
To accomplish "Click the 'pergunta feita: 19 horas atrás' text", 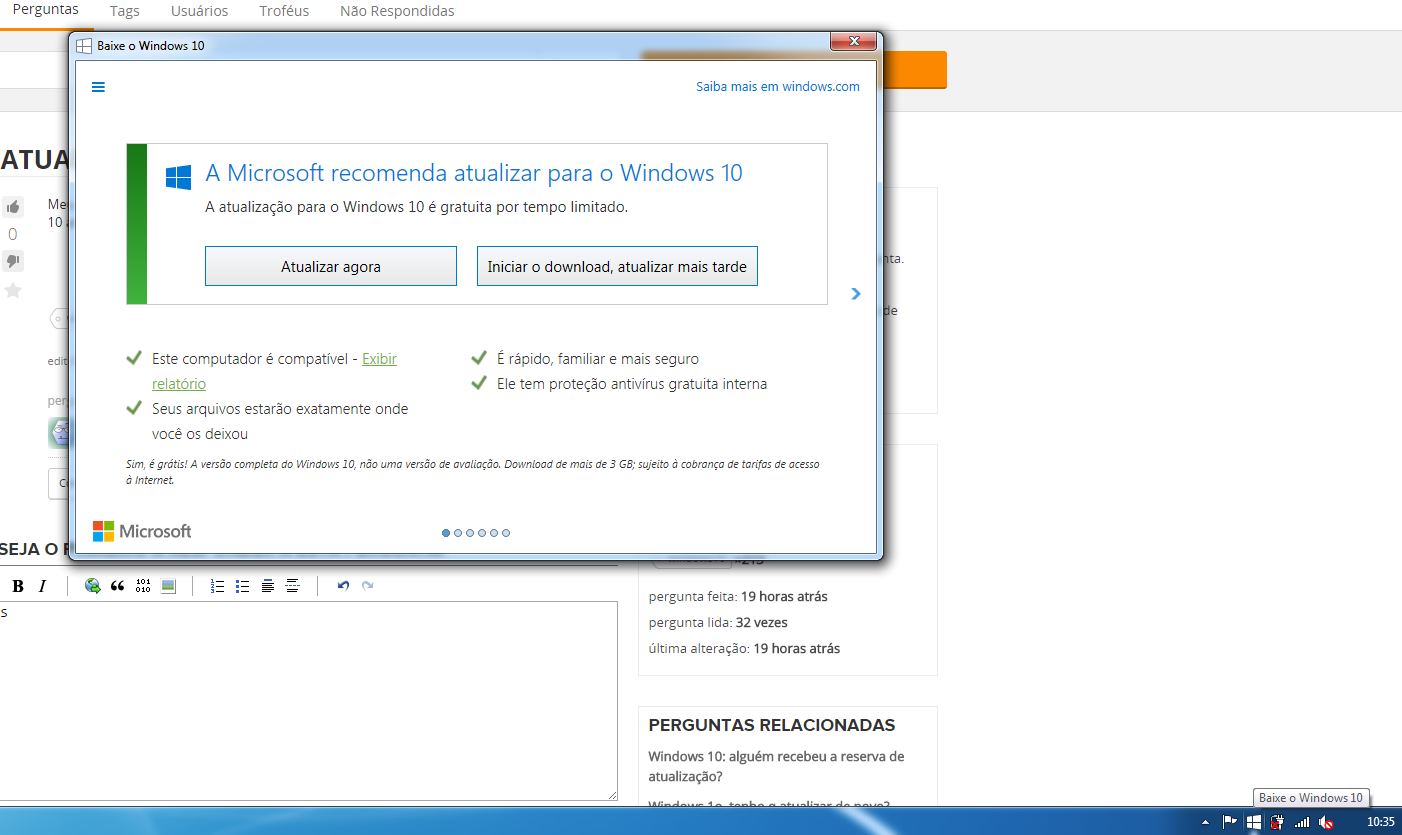I will pos(738,596).
